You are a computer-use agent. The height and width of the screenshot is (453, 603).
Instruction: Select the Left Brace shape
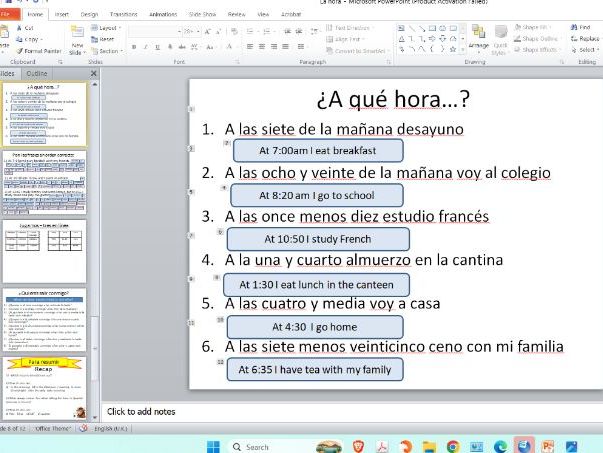[432, 49]
